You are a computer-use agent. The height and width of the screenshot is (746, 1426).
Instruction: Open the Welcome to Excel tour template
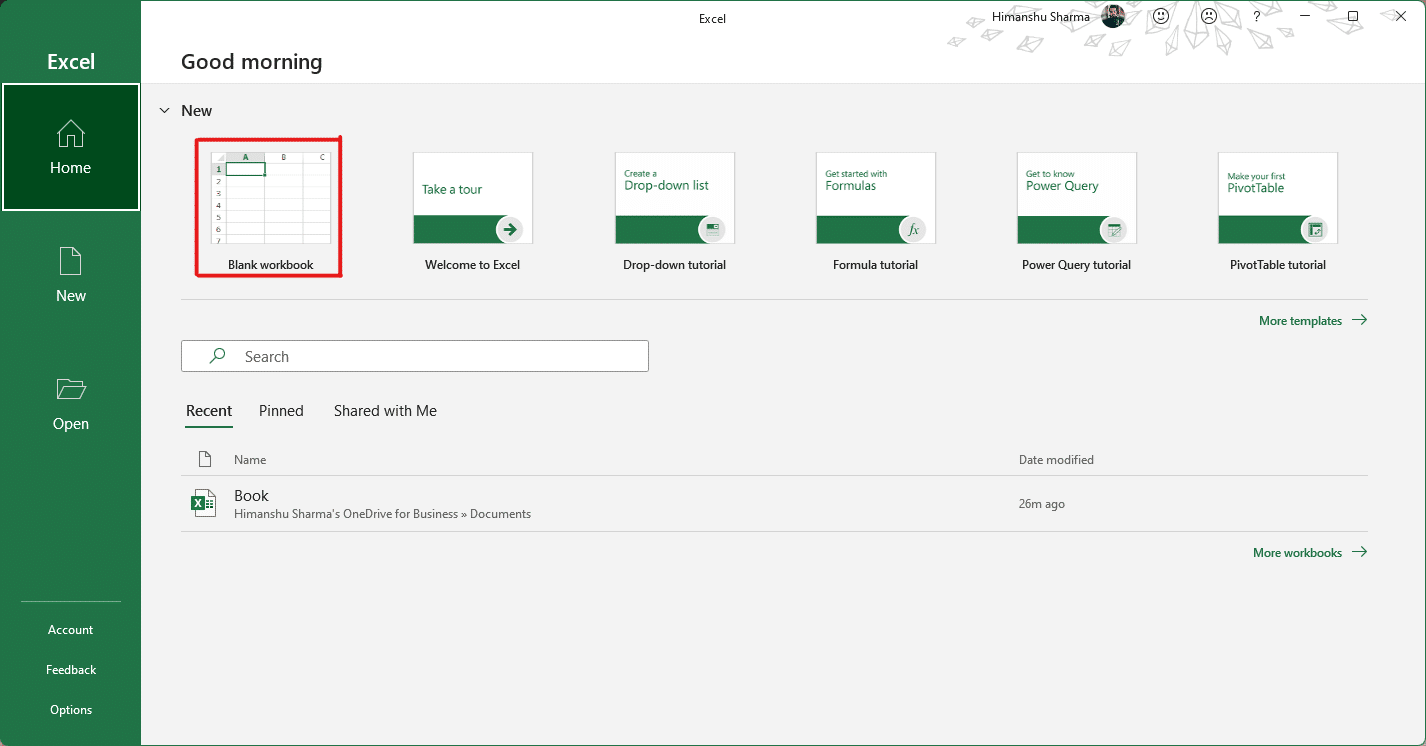pyautogui.click(x=472, y=212)
